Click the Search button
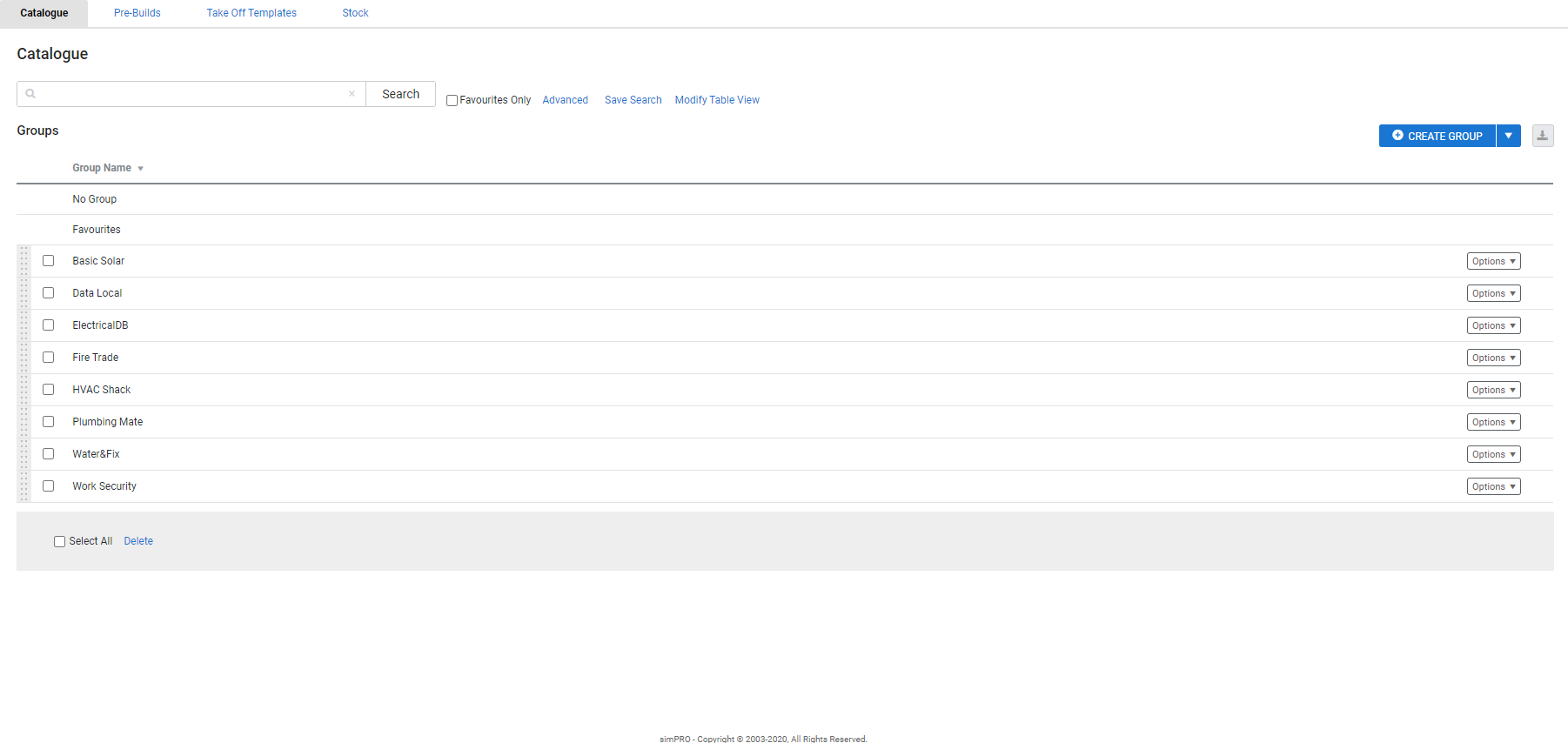 coord(400,94)
